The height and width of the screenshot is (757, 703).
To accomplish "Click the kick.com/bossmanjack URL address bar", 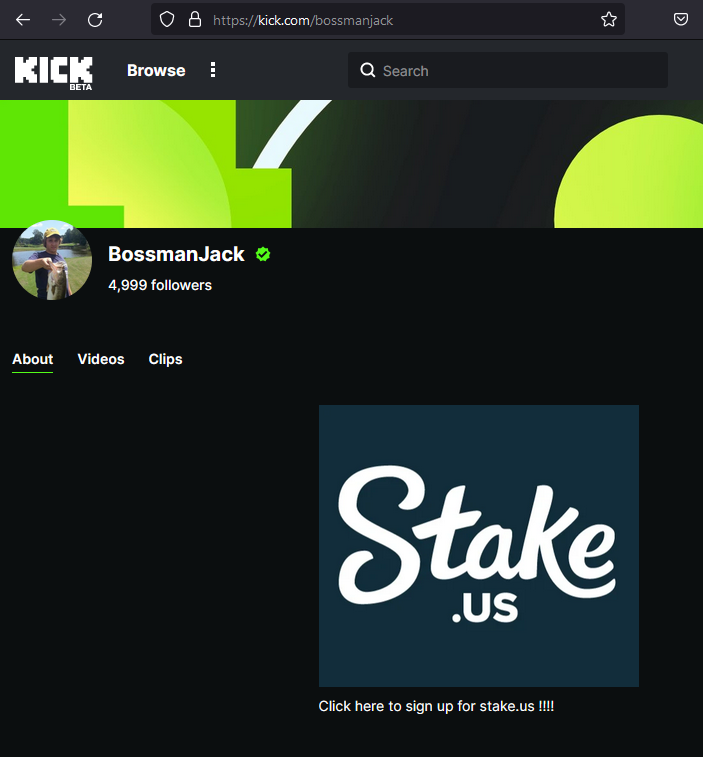I will tap(388, 20).
